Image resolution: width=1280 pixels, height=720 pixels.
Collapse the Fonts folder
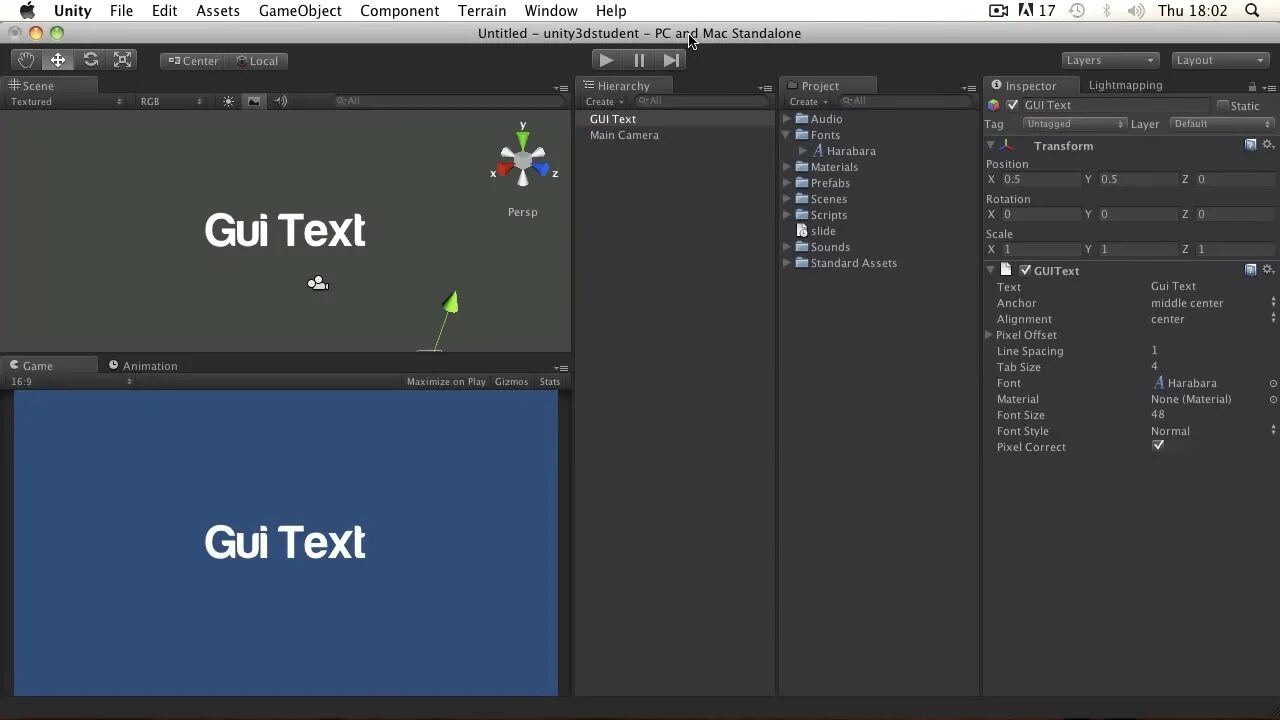[787, 135]
